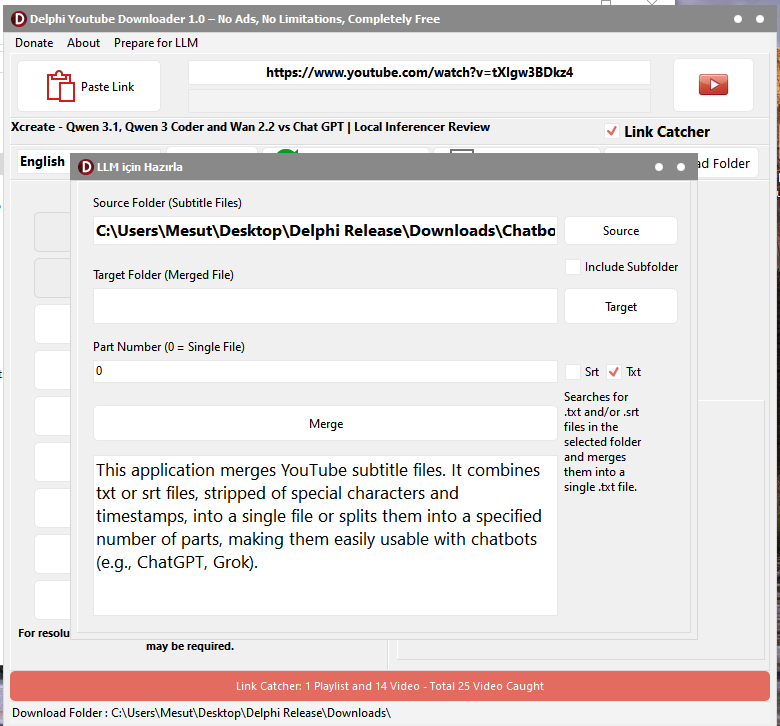Open the English language dropdown
Image resolution: width=780 pixels, height=726 pixels.
point(44,161)
